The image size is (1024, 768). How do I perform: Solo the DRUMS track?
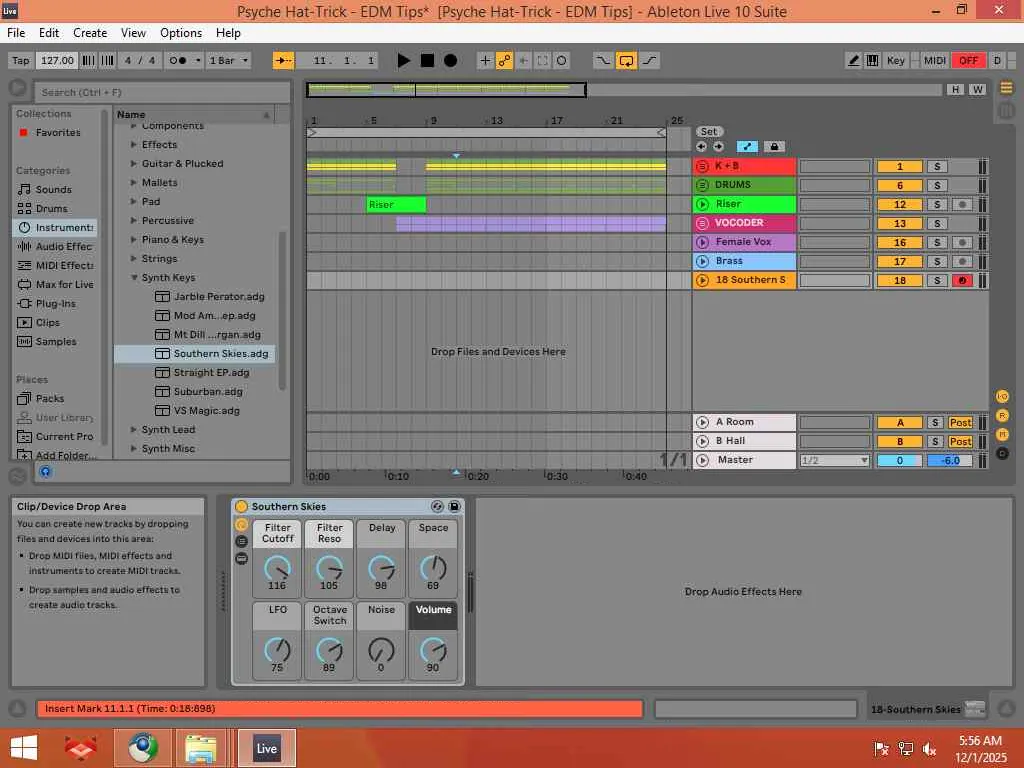click(x=936, y=185)
